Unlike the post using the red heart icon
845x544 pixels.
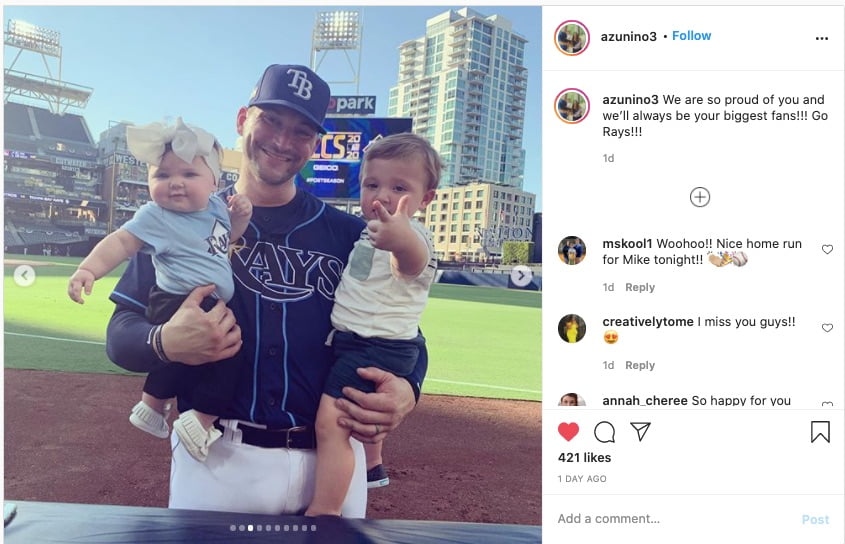click(568, 431)
